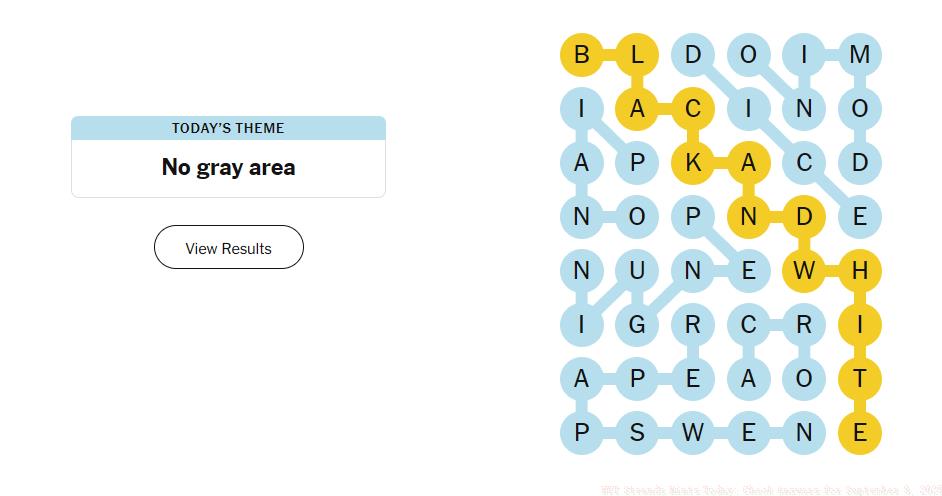
Task: Click the watermark text at bottom right
Action: pyautogui.click(x=770, y=490)
